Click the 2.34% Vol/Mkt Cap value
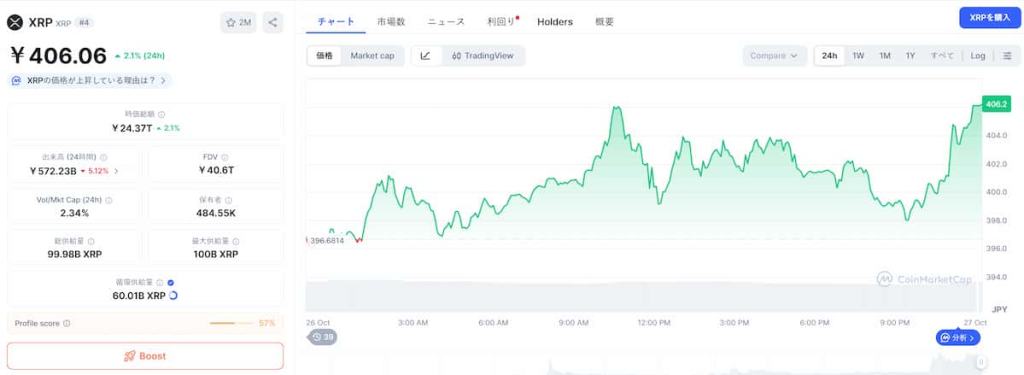The image size is (1024, 375). [74, 213]
